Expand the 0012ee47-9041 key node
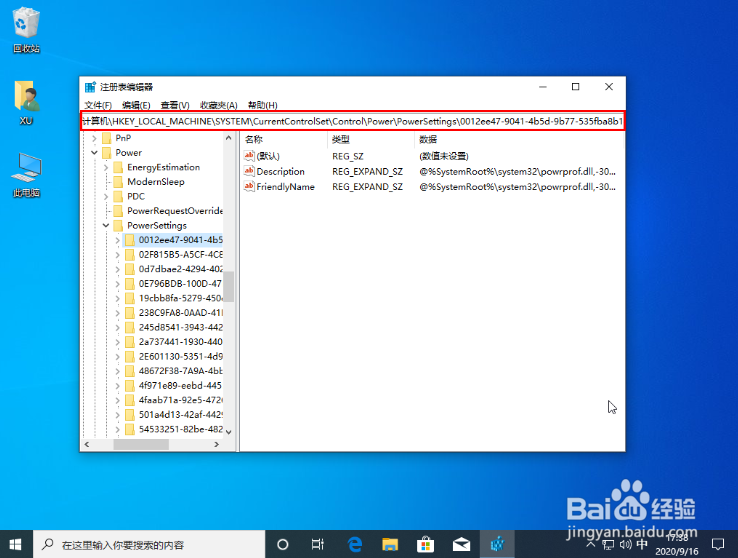Viewport: 738px width, 558px height. [118, 240]
